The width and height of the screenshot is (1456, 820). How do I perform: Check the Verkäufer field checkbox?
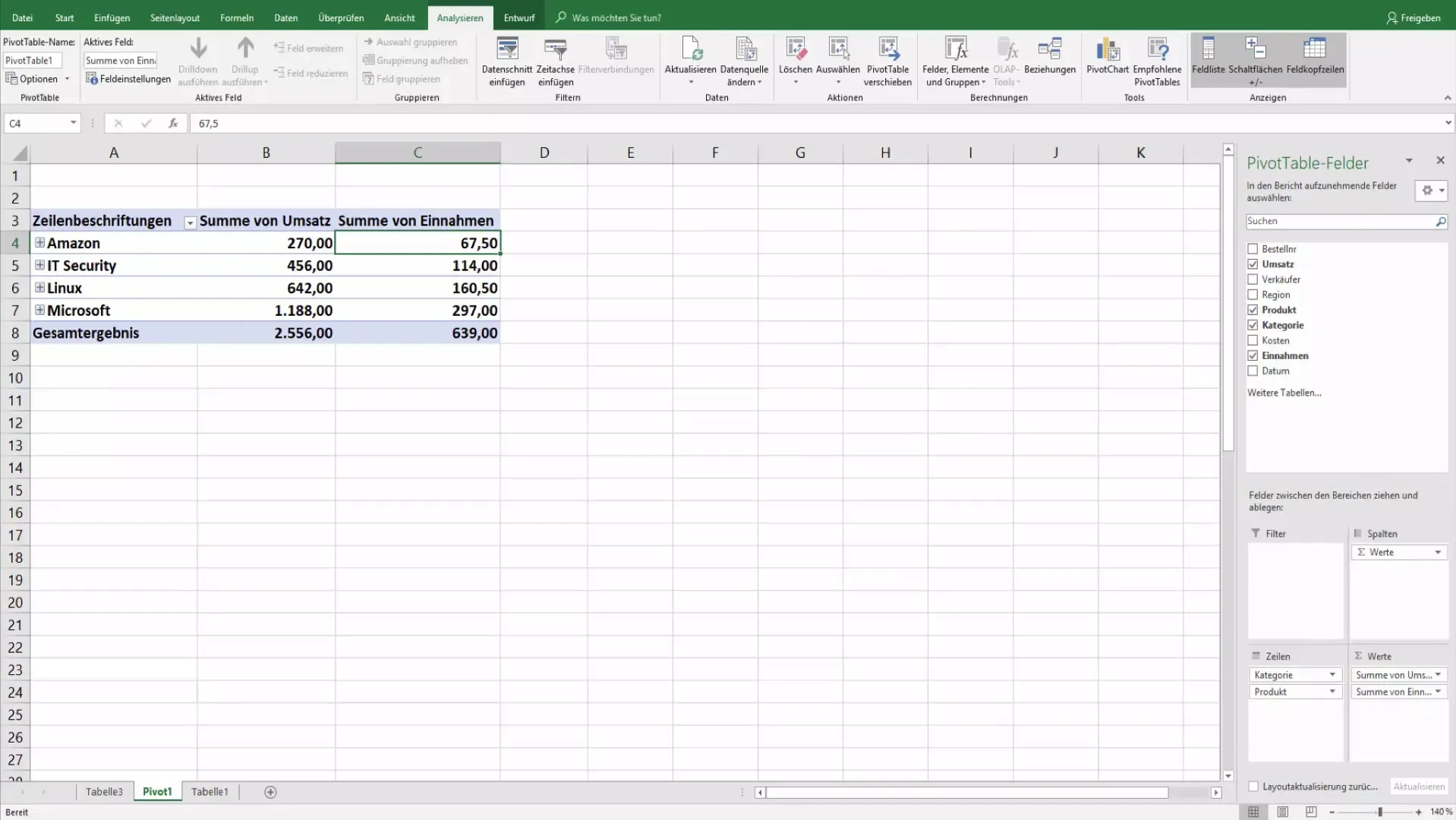click(1253, 279)
